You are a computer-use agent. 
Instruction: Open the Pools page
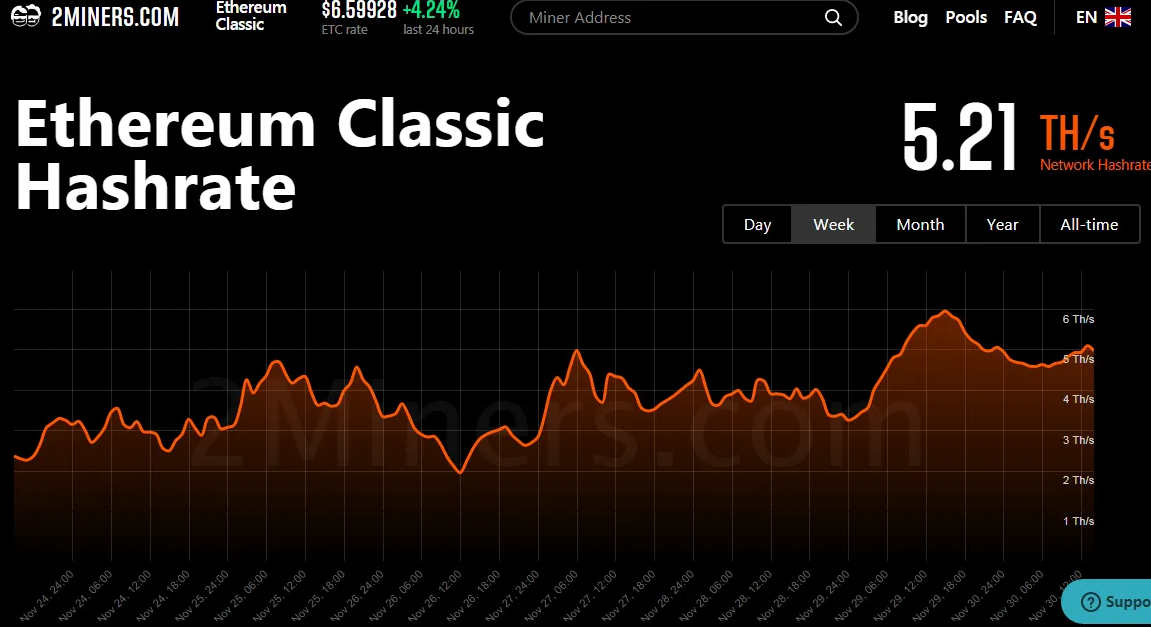[966, 18]
